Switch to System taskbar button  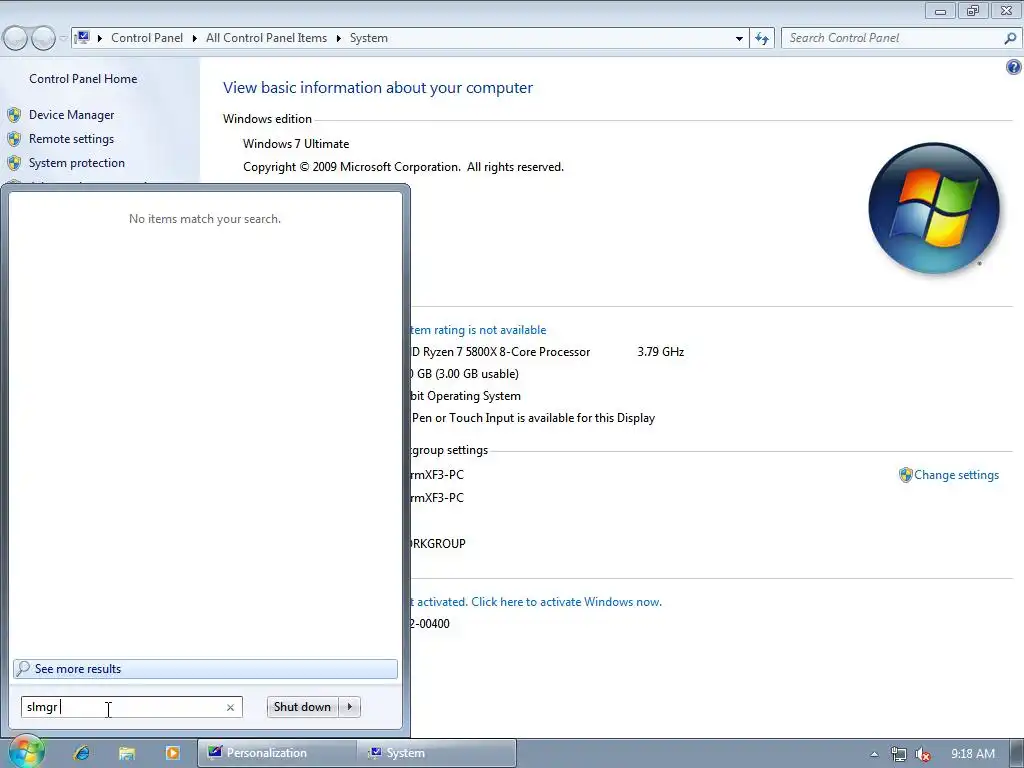436,753
